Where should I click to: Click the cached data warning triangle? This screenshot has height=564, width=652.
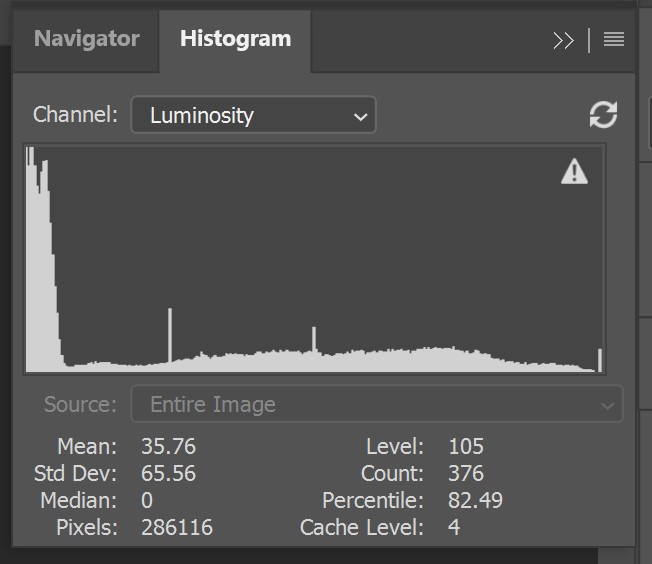(x=574, y=172)
